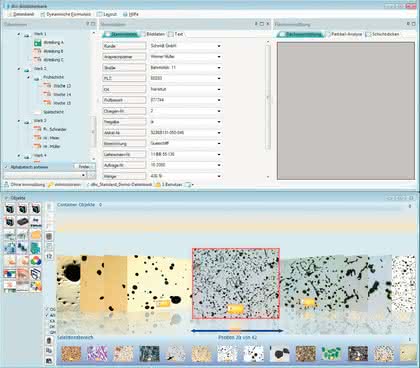Open the Layout menu
This screenshot has width=420, height=368.
tap(107, 14)
